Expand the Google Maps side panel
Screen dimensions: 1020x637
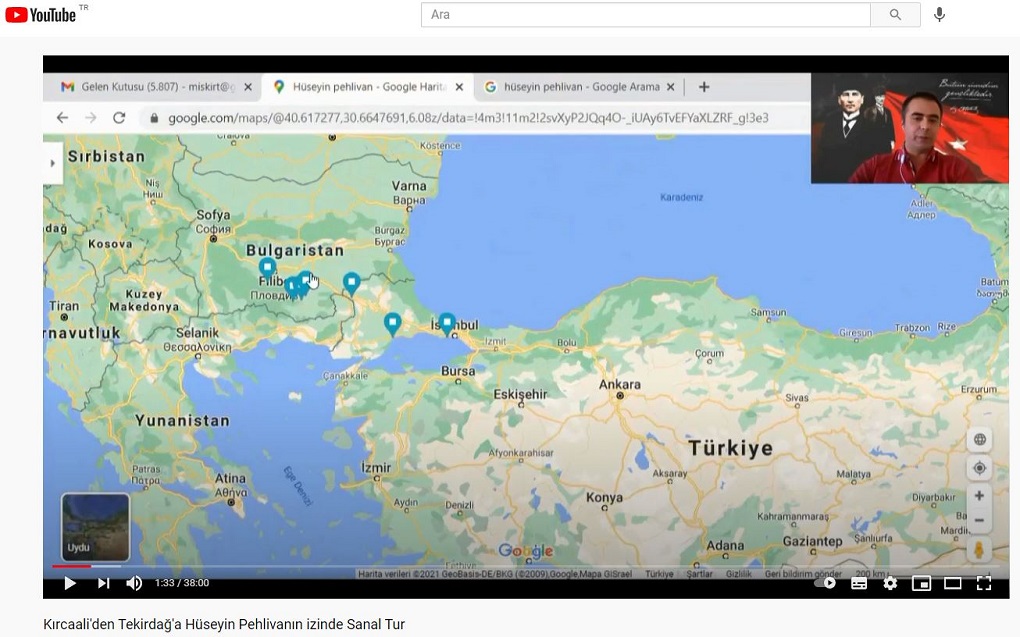click(x=53, y=163)
